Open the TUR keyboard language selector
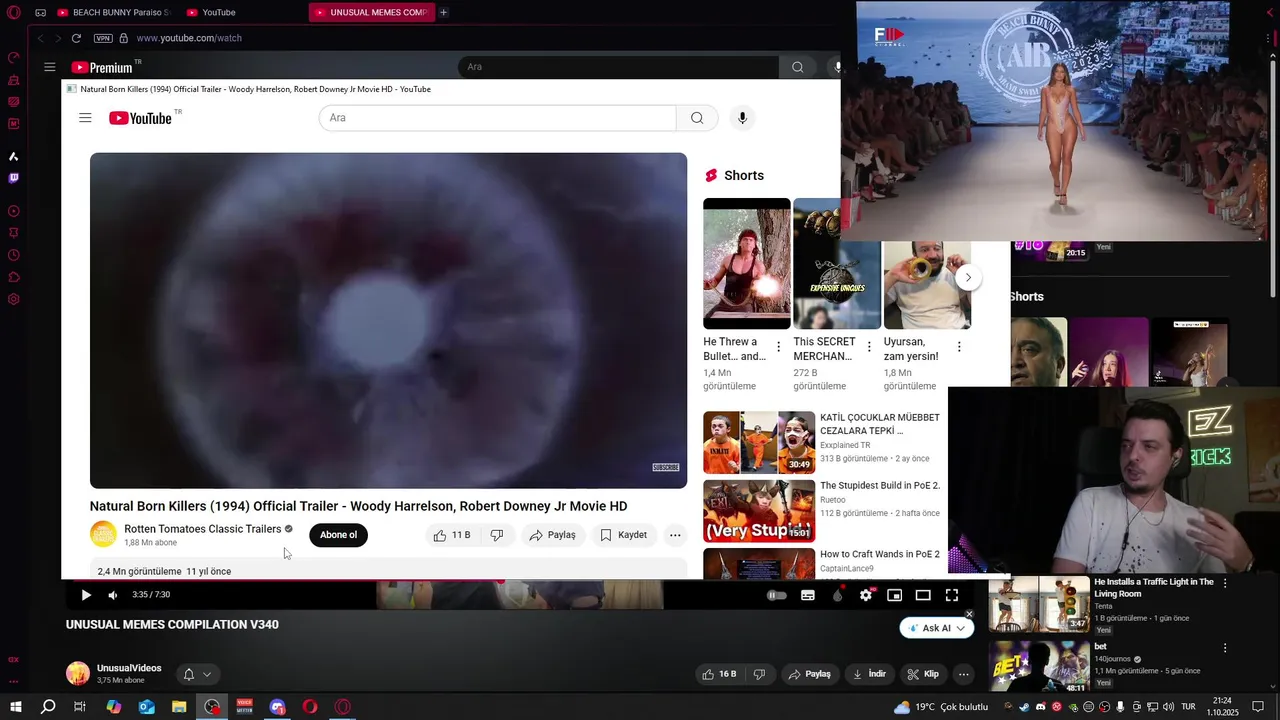This screenshot has height=720, width=1280. click(1190, 707)
